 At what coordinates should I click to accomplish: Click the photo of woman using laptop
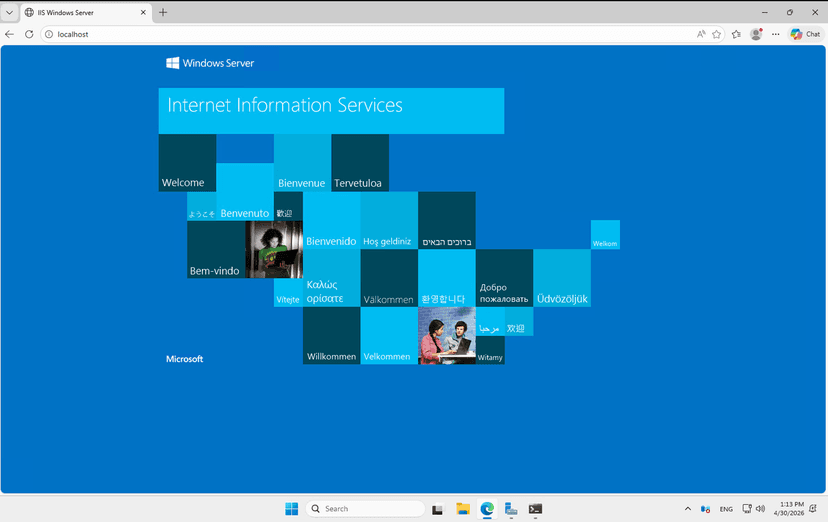[274, 250]
